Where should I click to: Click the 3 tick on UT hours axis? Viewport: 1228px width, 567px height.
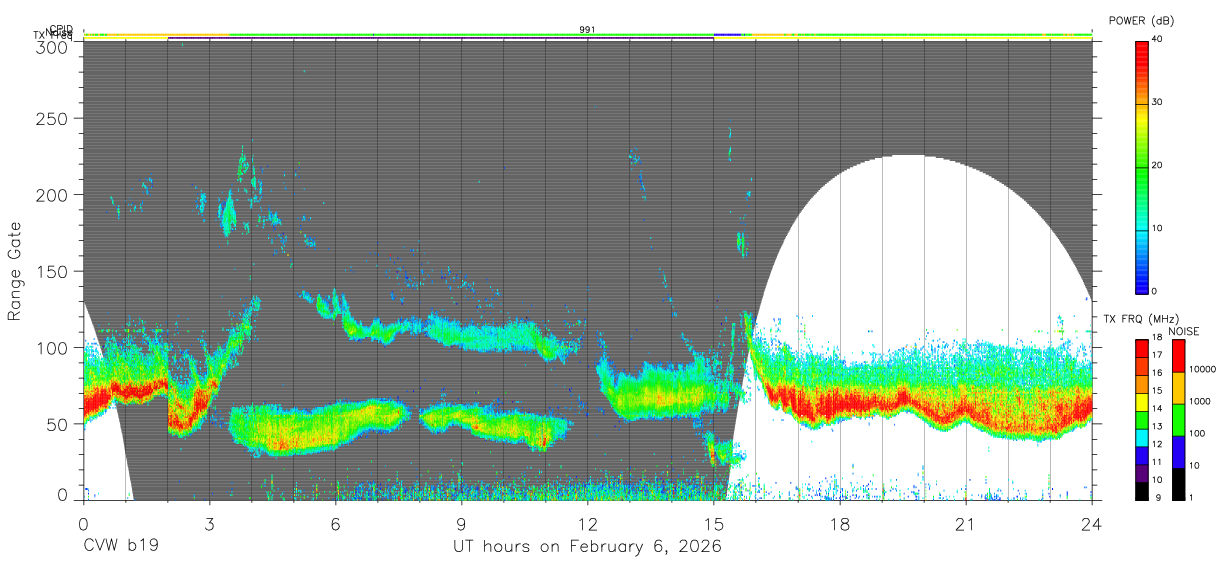(209, 523)
